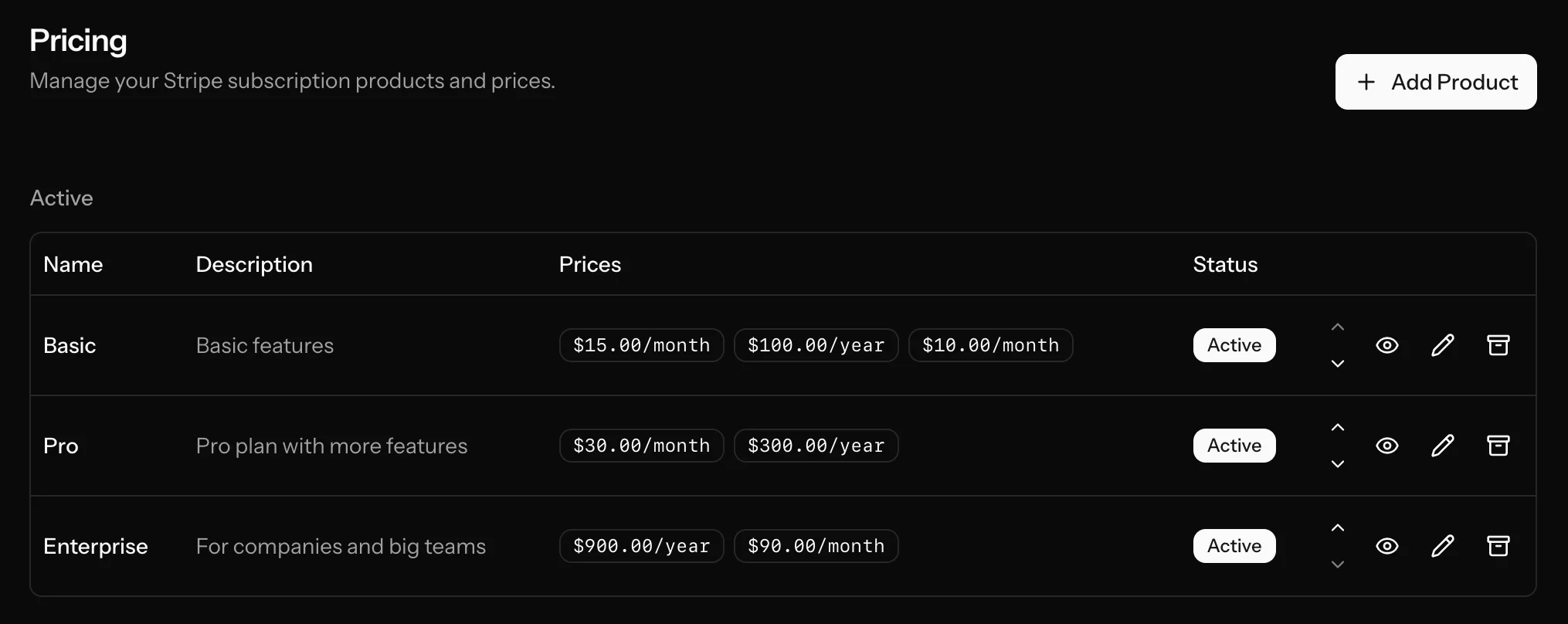
Task: Open the edit pencil icon for Basic
Action: 1443,345
